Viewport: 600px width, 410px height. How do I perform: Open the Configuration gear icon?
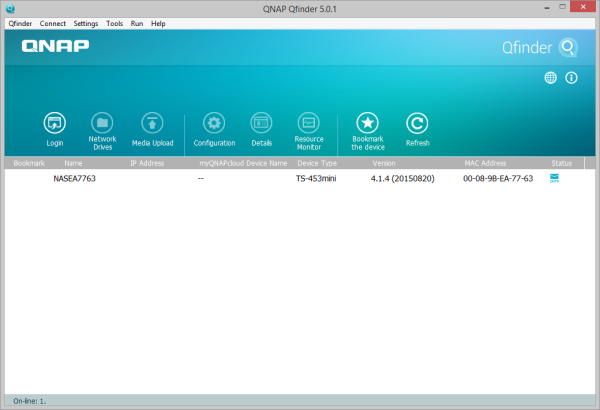(x=213, y=123)
